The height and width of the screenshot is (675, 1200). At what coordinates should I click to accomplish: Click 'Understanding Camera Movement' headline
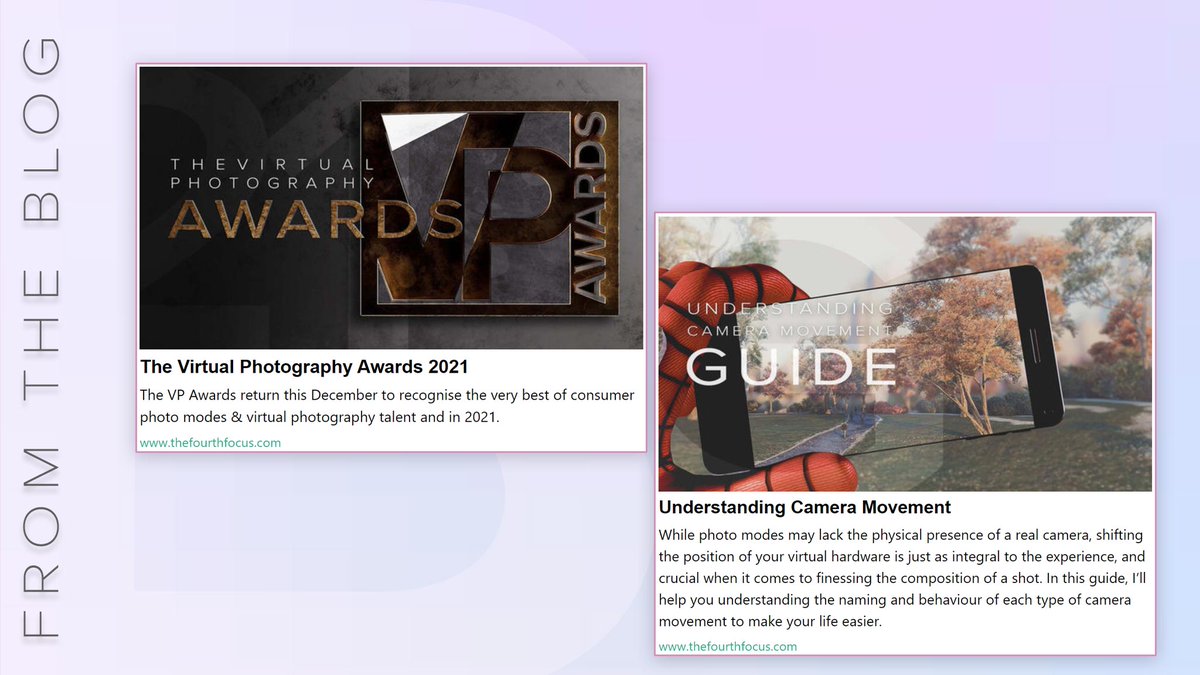[x=804, y=508]
